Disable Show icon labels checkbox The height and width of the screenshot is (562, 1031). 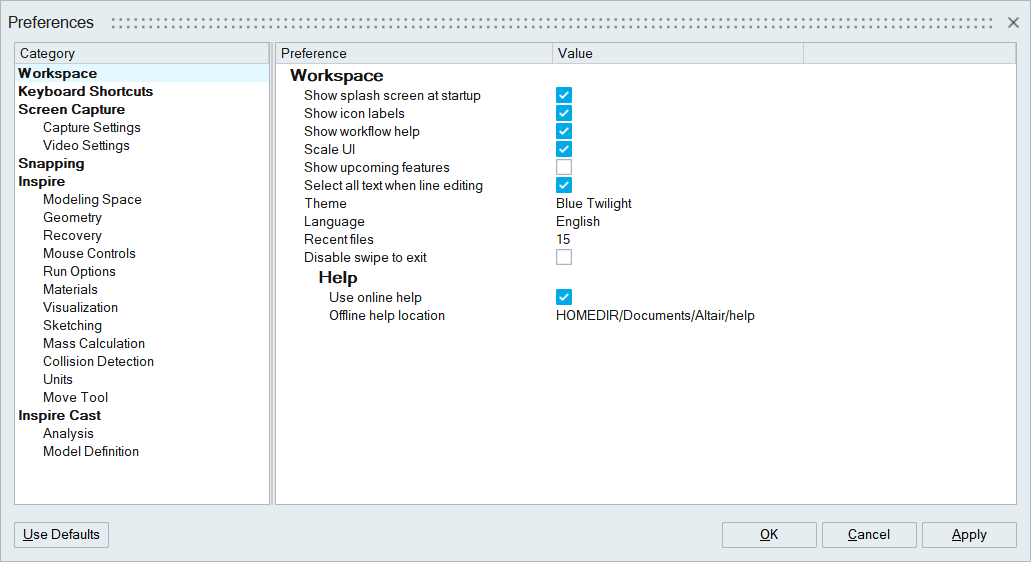[564, 114]
